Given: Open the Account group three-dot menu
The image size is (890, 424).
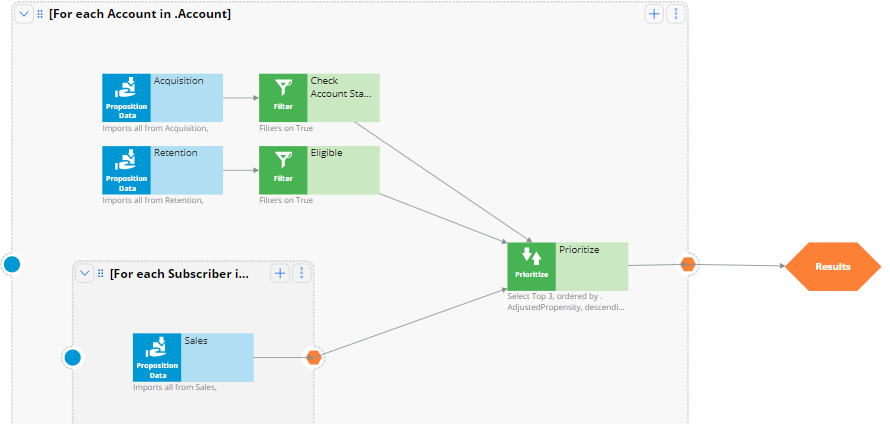Looking at the screenshot, I should point(676,14).
